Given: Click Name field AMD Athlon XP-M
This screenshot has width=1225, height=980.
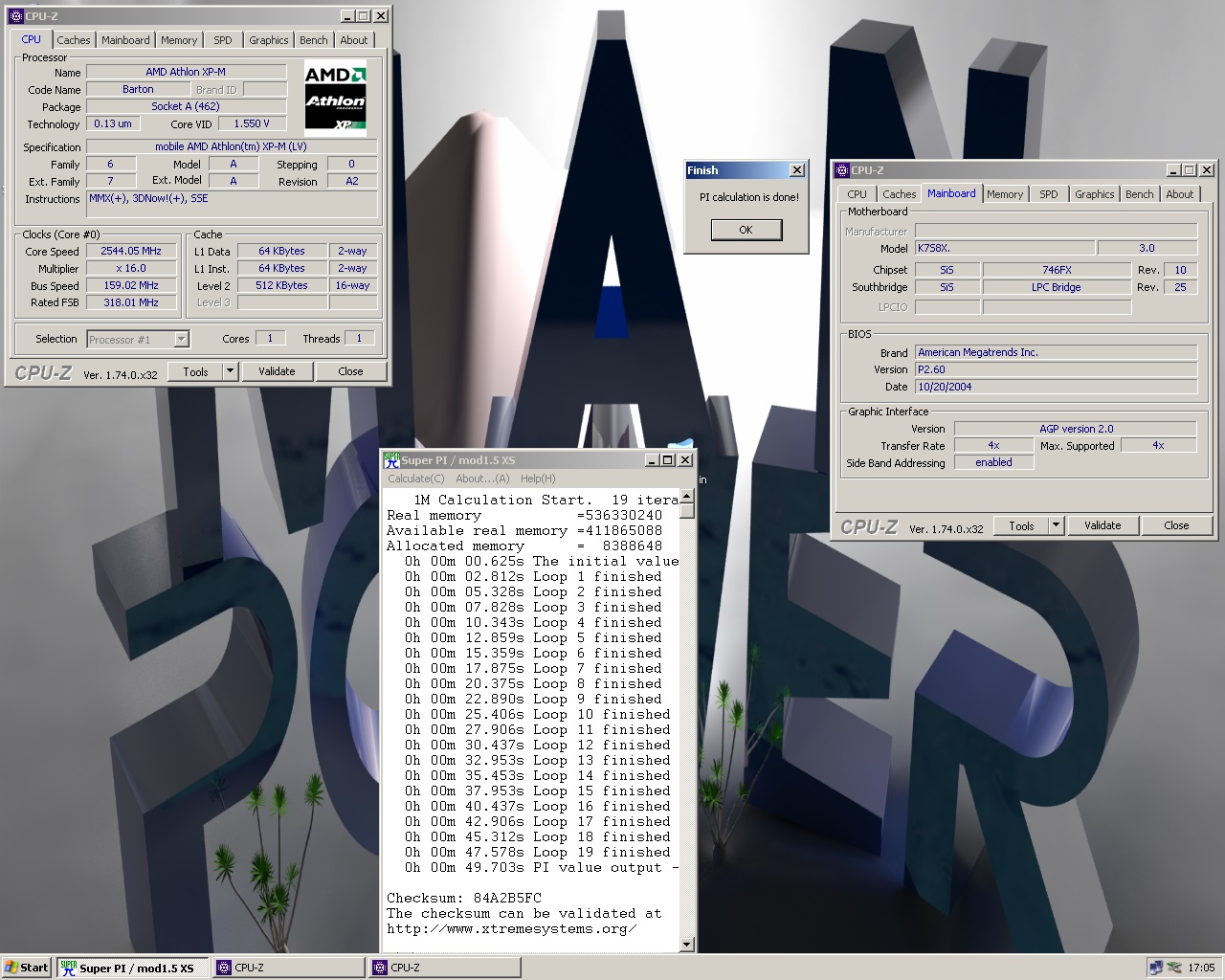Looking at the screenshot, I should pos(186,72).
